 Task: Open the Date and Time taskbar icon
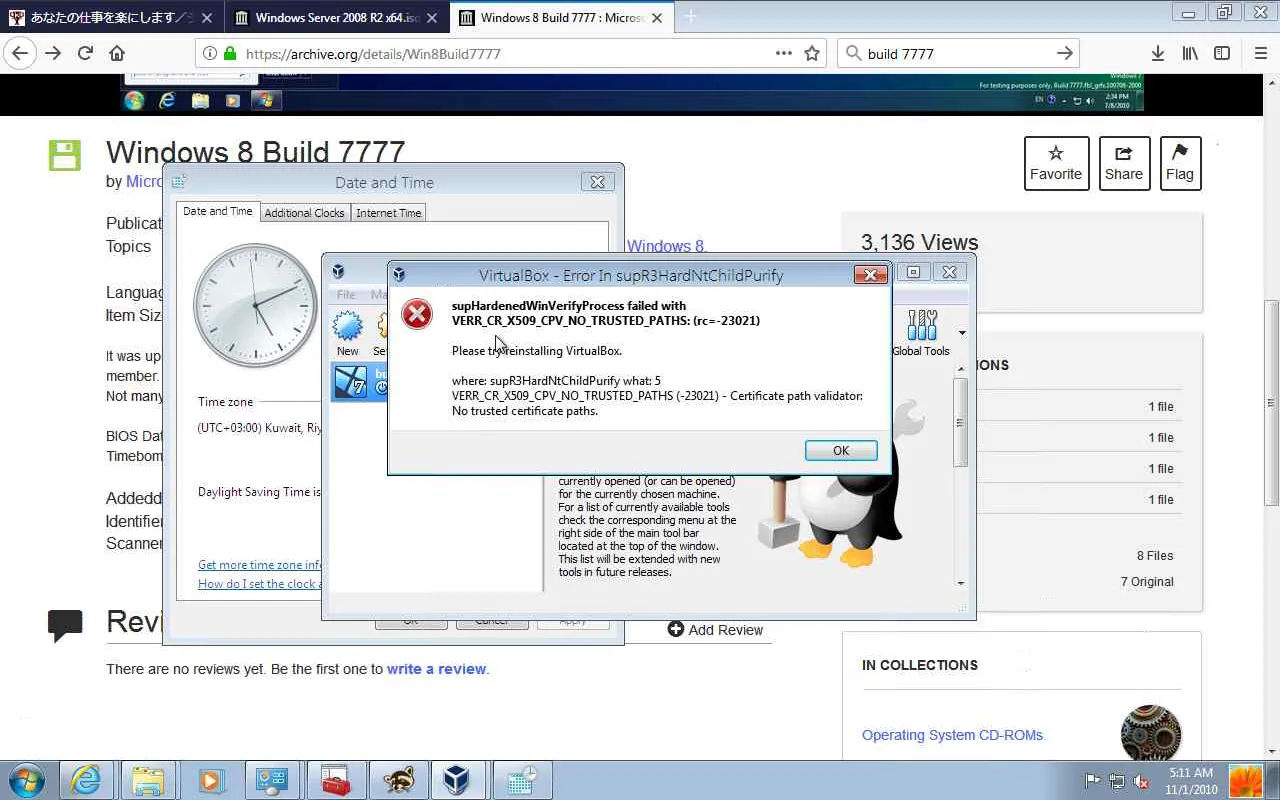521,780
